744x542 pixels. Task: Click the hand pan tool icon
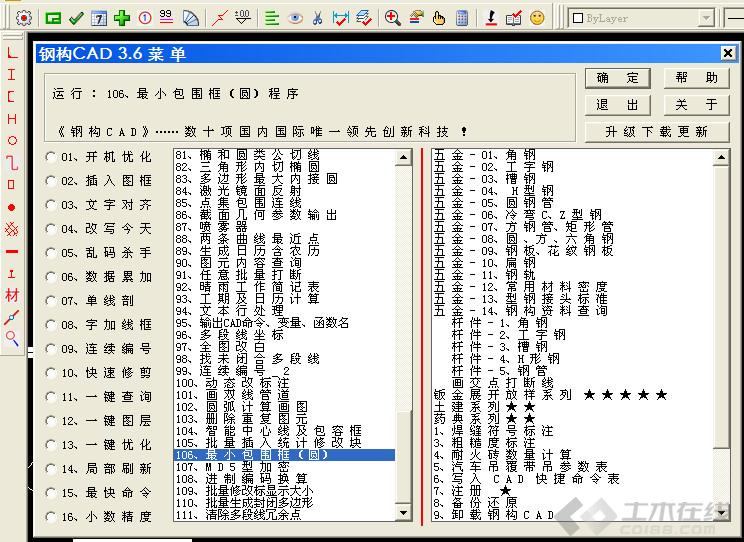click(x=439, y=18)
